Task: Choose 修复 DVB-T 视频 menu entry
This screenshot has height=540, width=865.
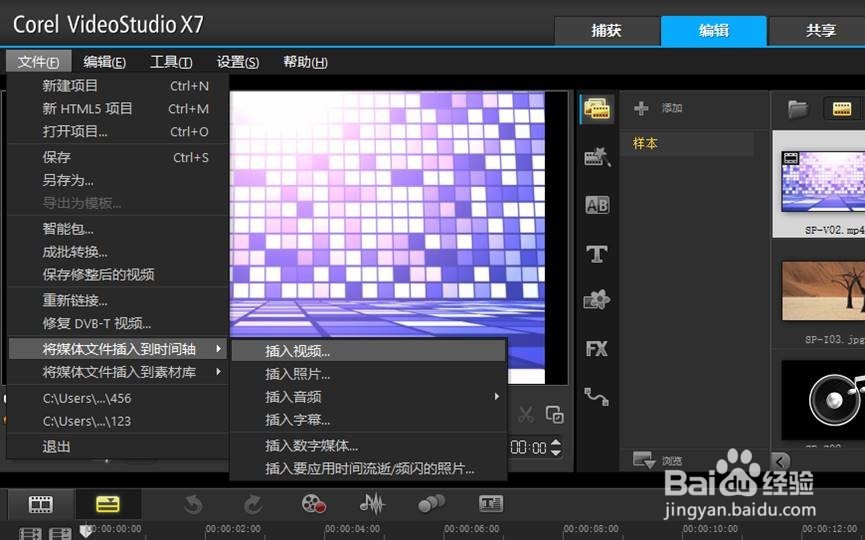Action: tap(118, 323)
